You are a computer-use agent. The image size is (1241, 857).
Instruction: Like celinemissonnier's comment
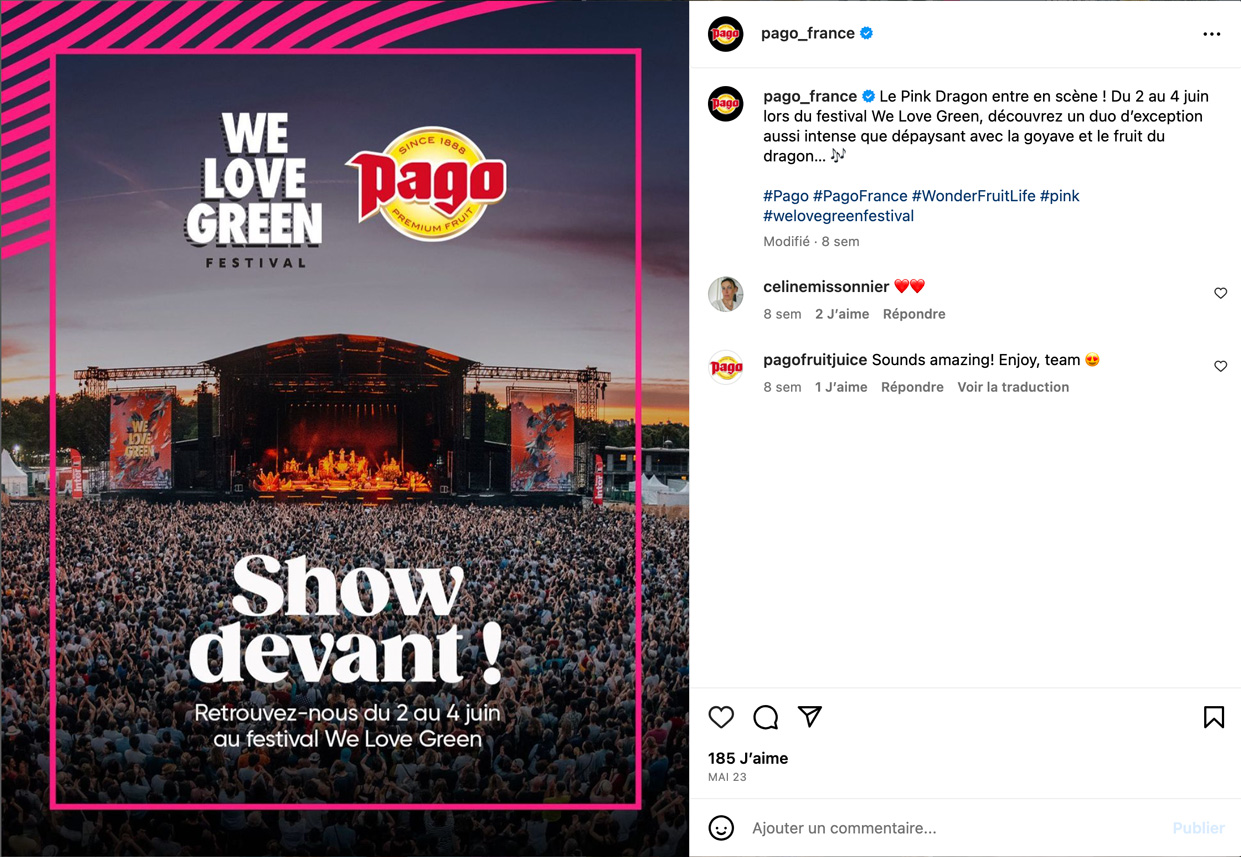coord(1221,293)
